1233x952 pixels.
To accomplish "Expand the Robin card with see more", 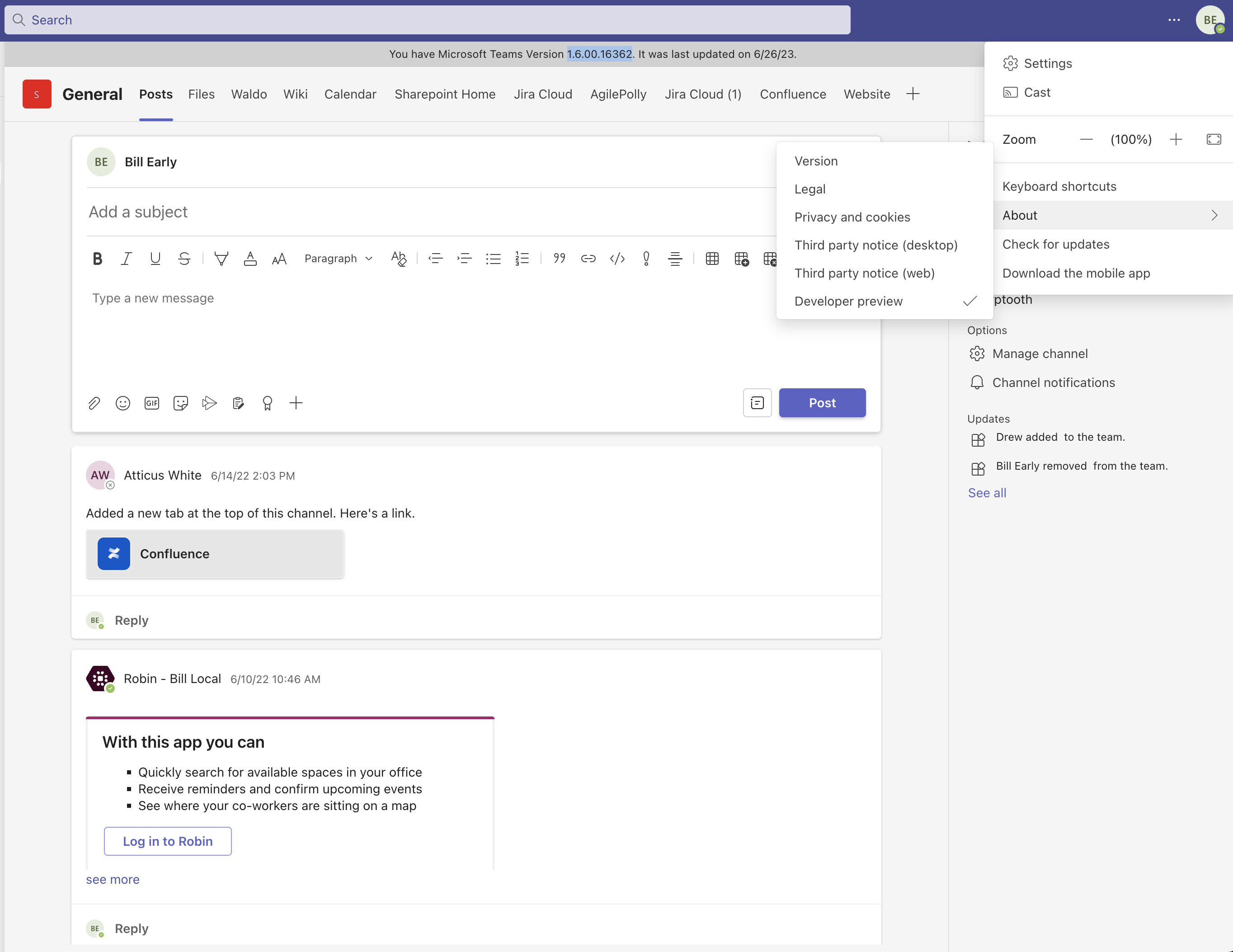I will (x=113, y=879).
